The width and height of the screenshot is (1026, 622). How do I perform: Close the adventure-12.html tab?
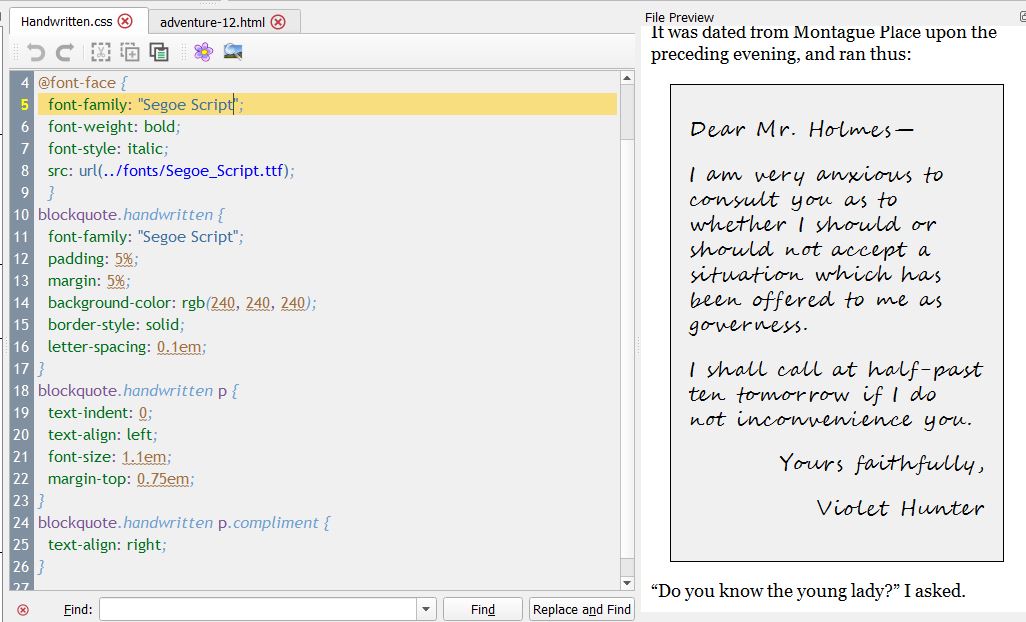coord(278,22)
